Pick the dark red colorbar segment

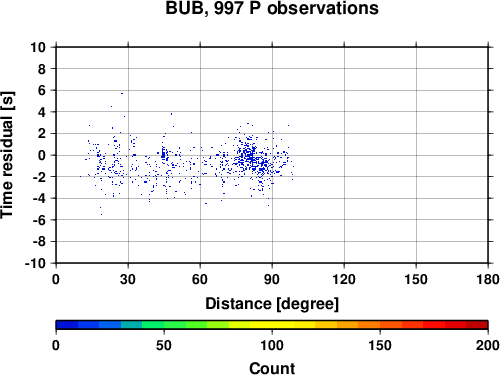point(477,325)
